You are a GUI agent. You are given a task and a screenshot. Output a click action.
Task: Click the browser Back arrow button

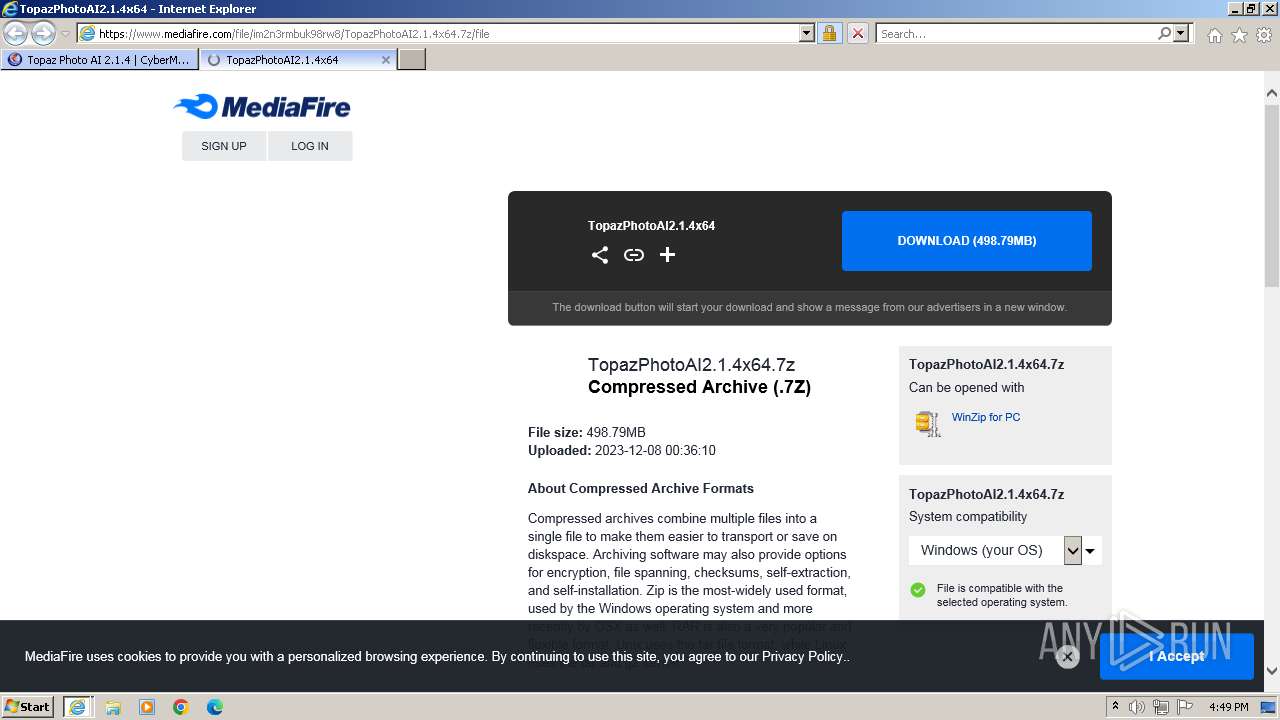15,34
